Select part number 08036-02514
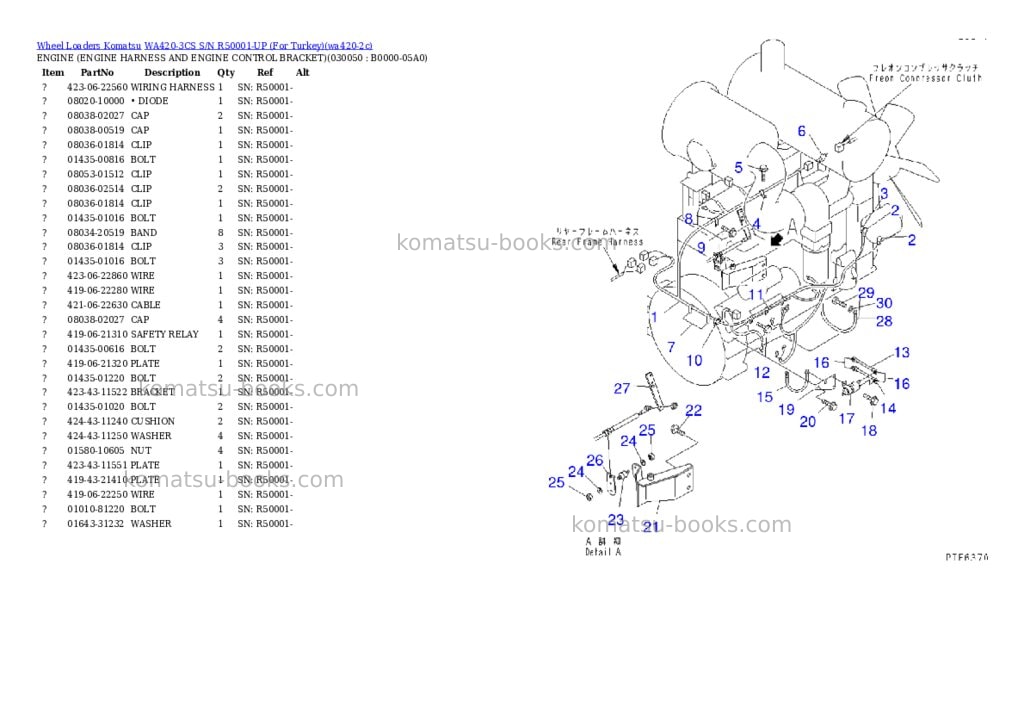 [95, 189]
